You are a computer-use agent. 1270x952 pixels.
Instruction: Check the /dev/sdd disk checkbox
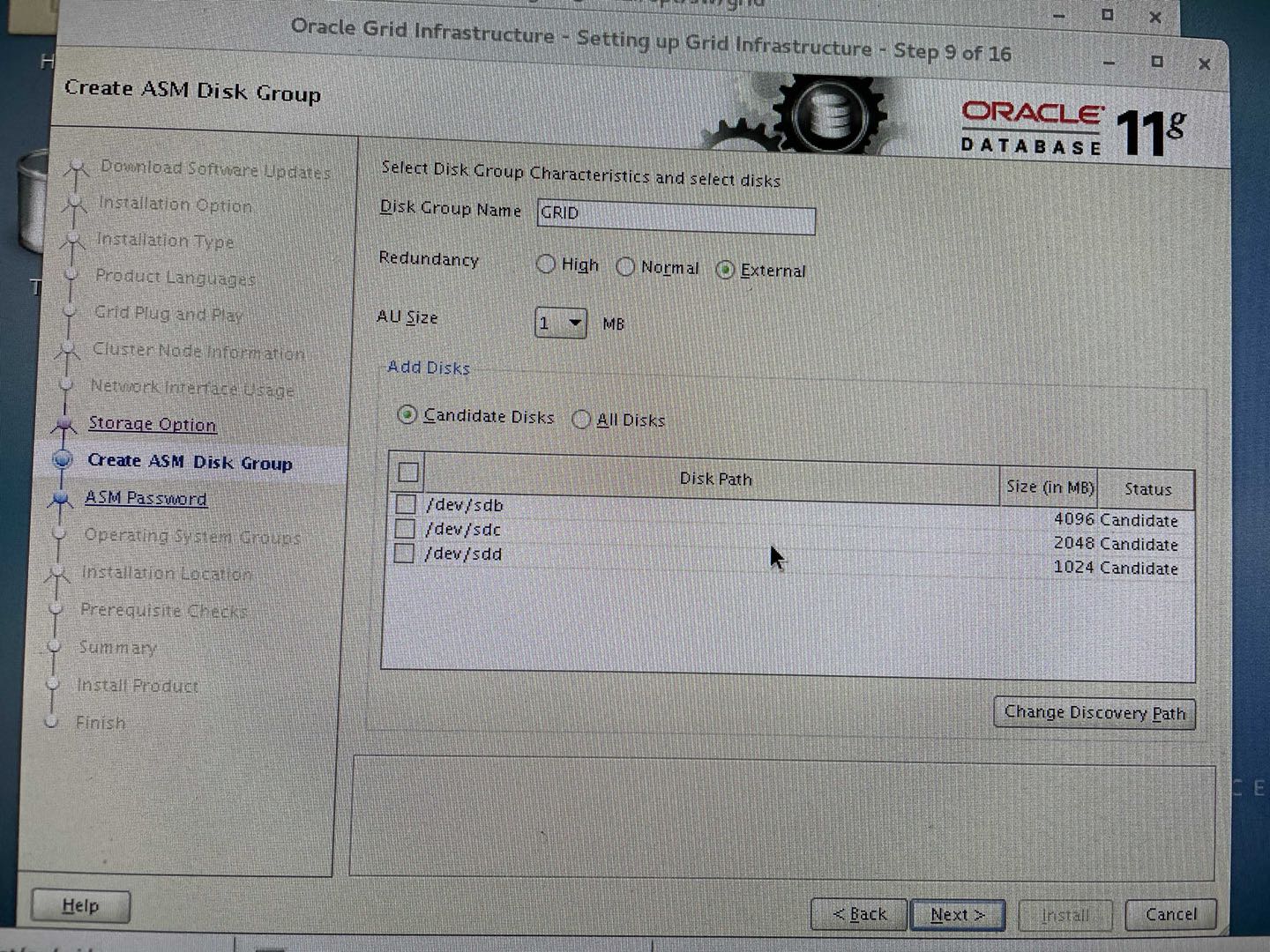click(x=404, y=553)
